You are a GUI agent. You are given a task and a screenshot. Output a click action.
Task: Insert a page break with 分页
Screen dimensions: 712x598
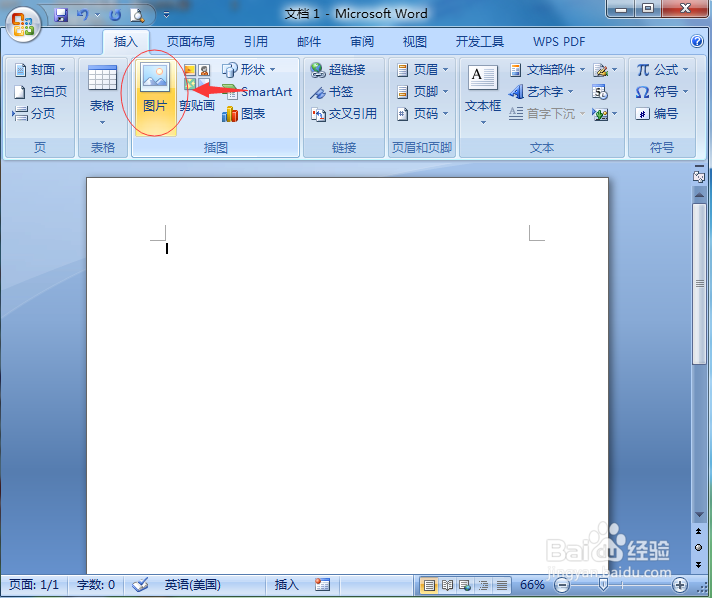(x=35, y=114)
